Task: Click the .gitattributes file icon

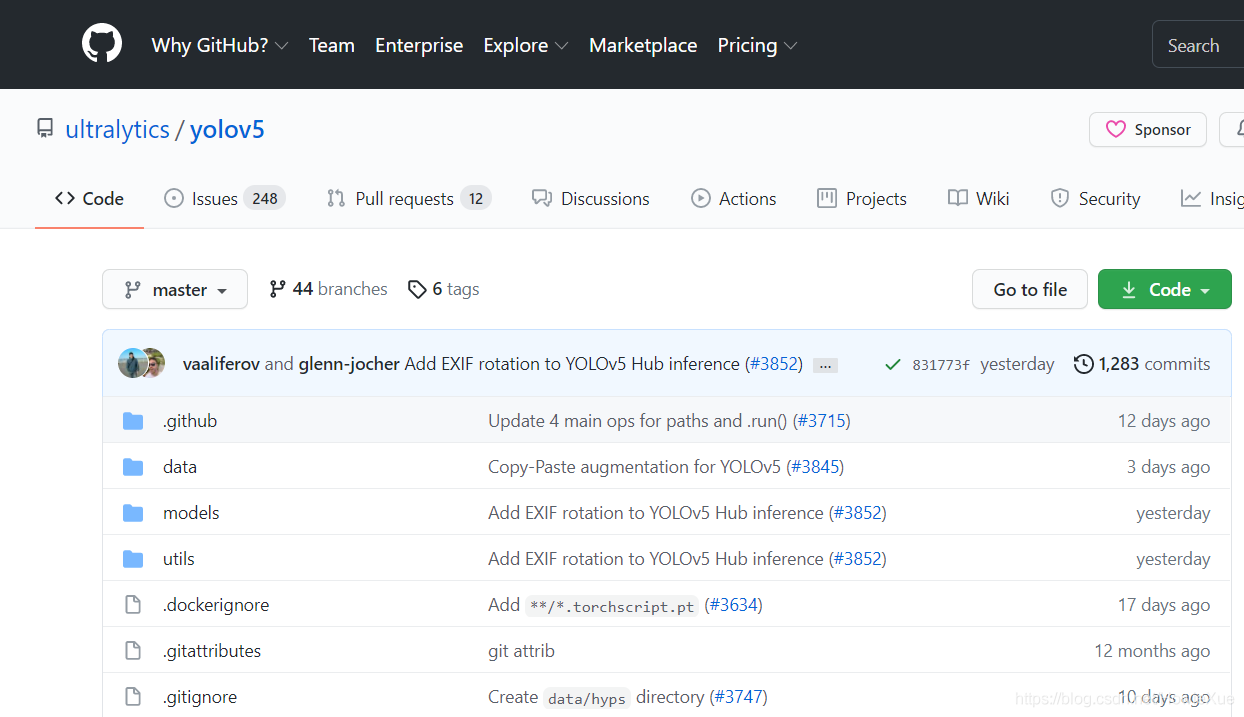Action: 133,651
